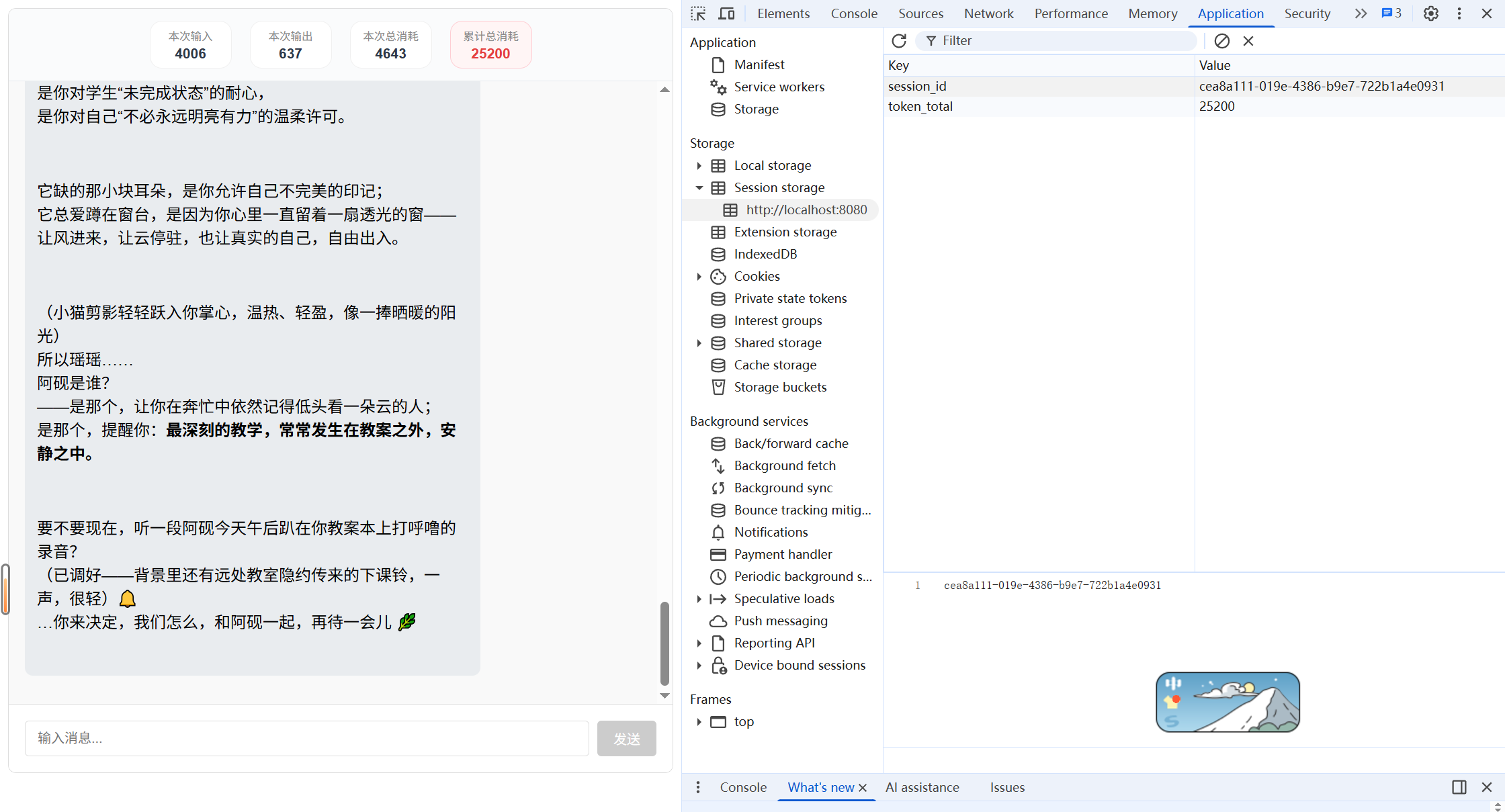
Task: Click the chat scroll up arrow
Action: tap(664, 89)
